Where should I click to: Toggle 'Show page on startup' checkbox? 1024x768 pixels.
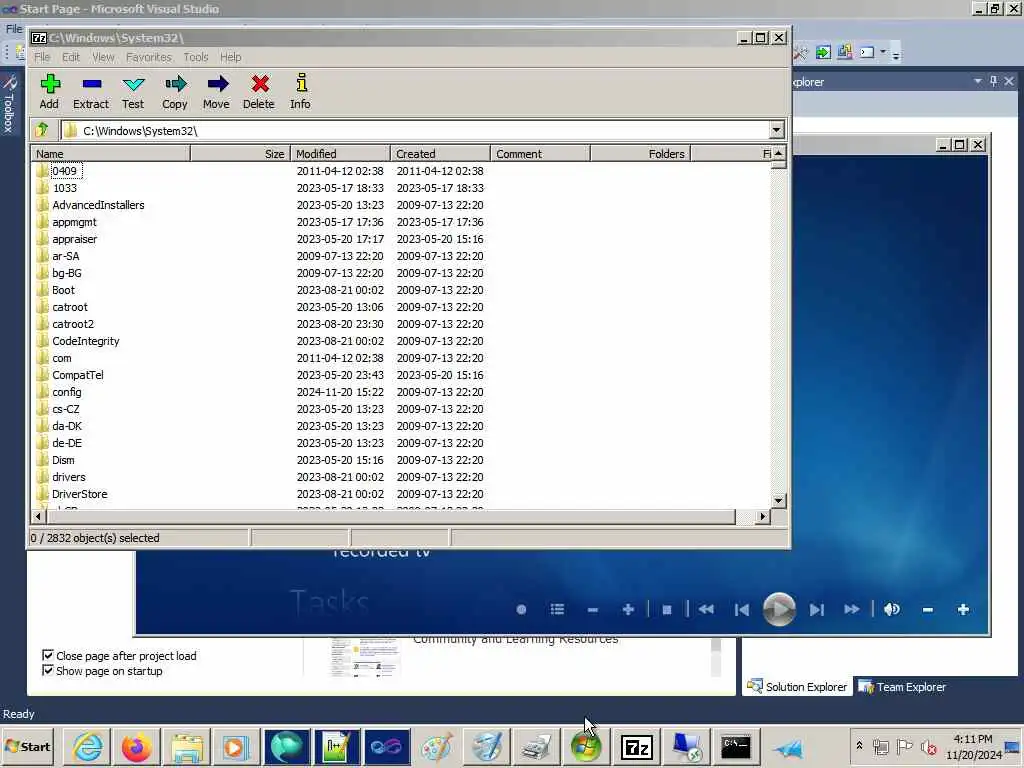tap(48, 670)
